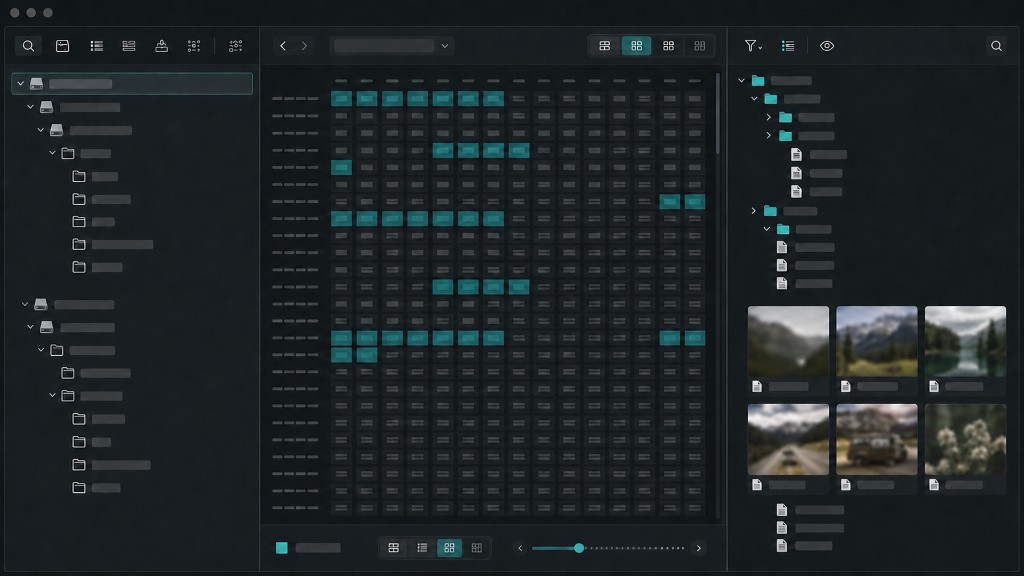The height and width of the screenshot is (576, 1024).
Task: Toggle the eye preview visibility icon
Action: [x=827, y=46]
